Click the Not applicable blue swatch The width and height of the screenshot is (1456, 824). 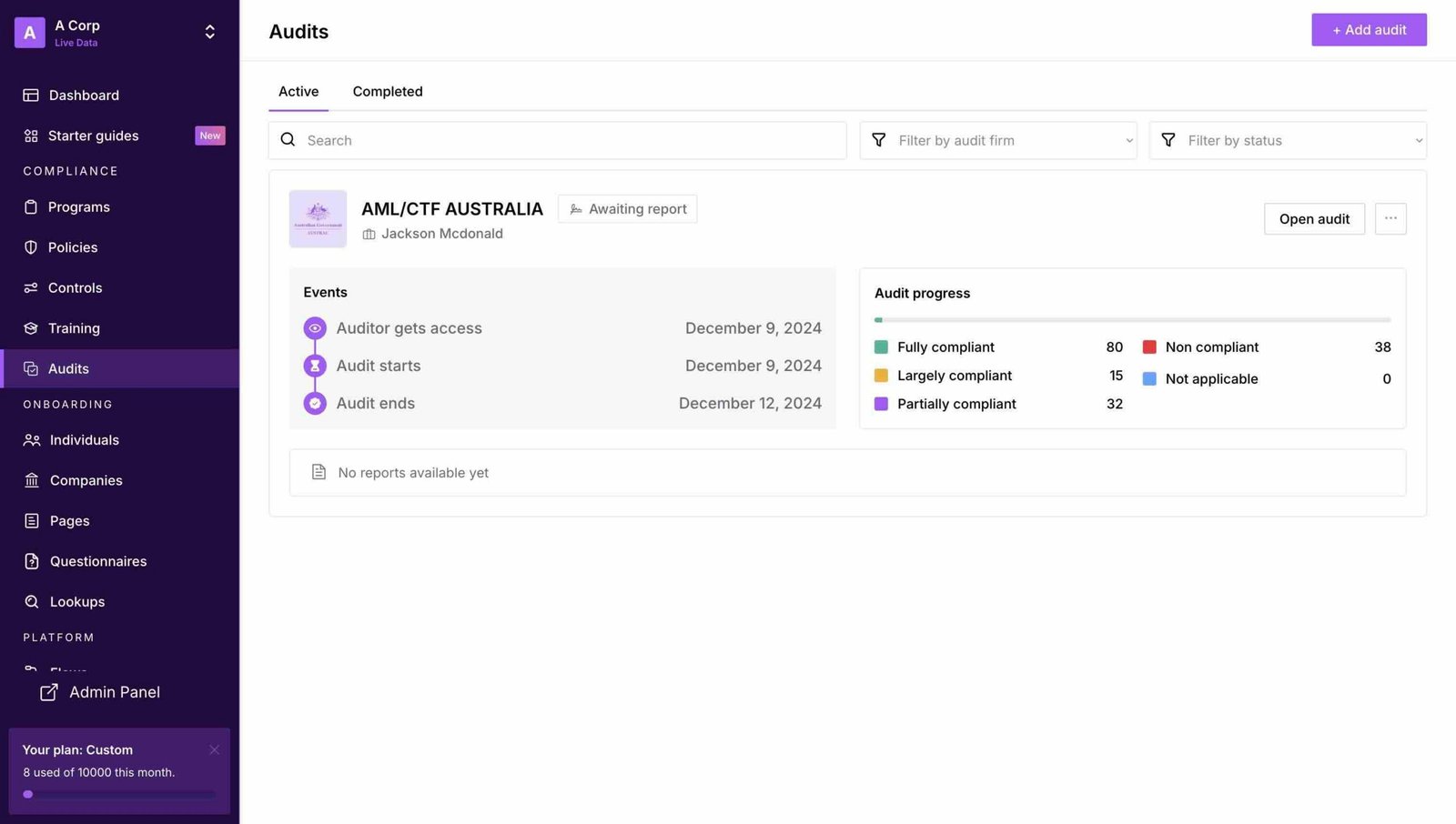[1149, 379]
